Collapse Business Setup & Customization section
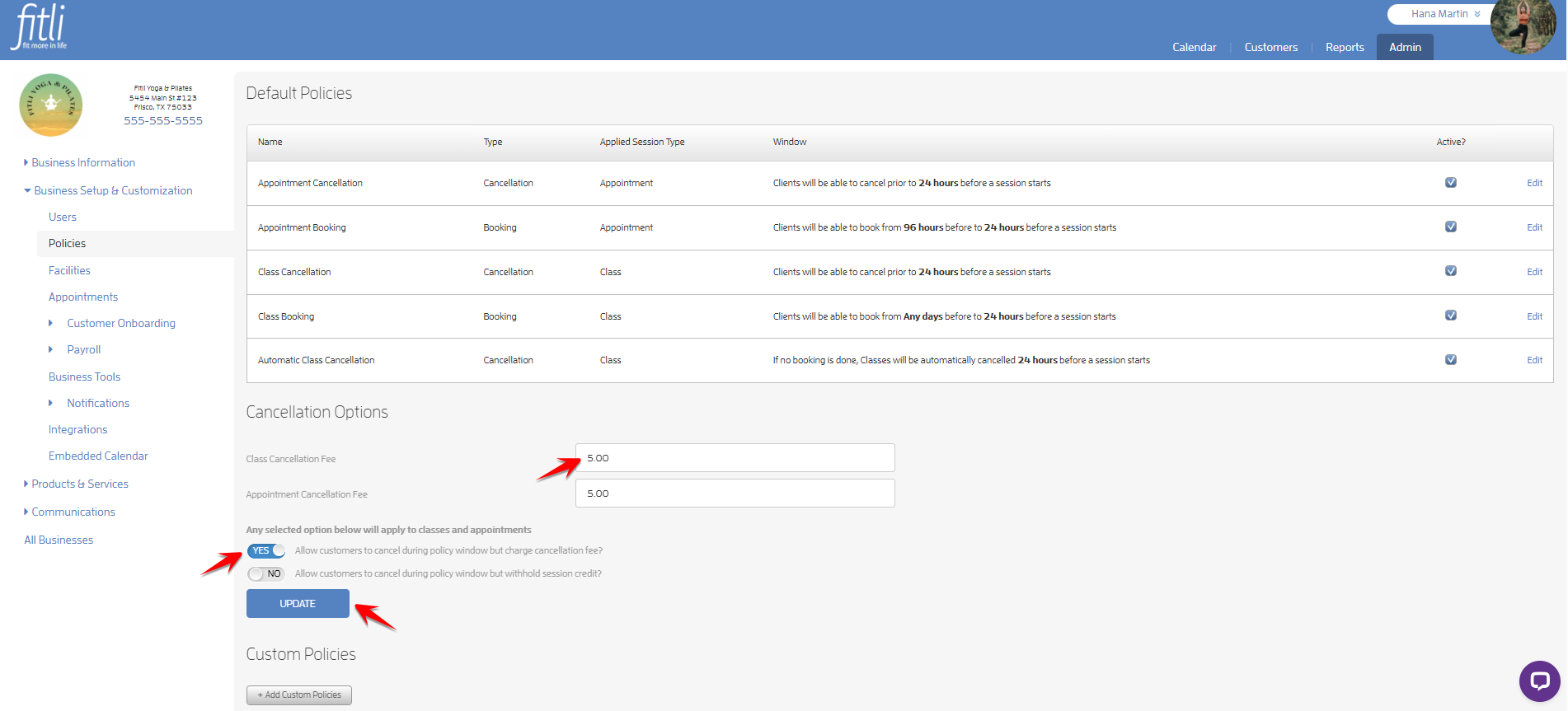The width and height of the screenshot is (1568, 711). [108, 190]
